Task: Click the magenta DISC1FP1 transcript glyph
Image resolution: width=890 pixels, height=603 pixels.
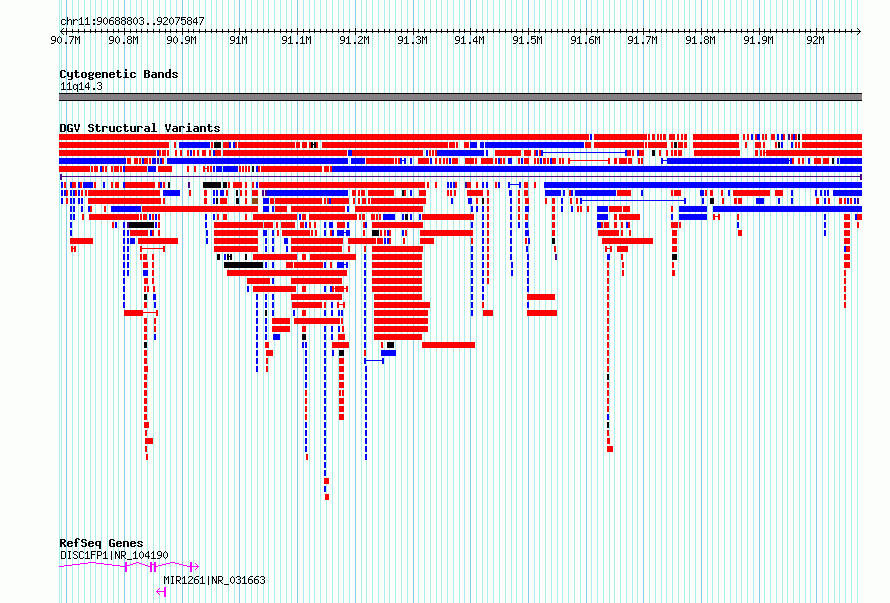Action: [x=129, y=566]
